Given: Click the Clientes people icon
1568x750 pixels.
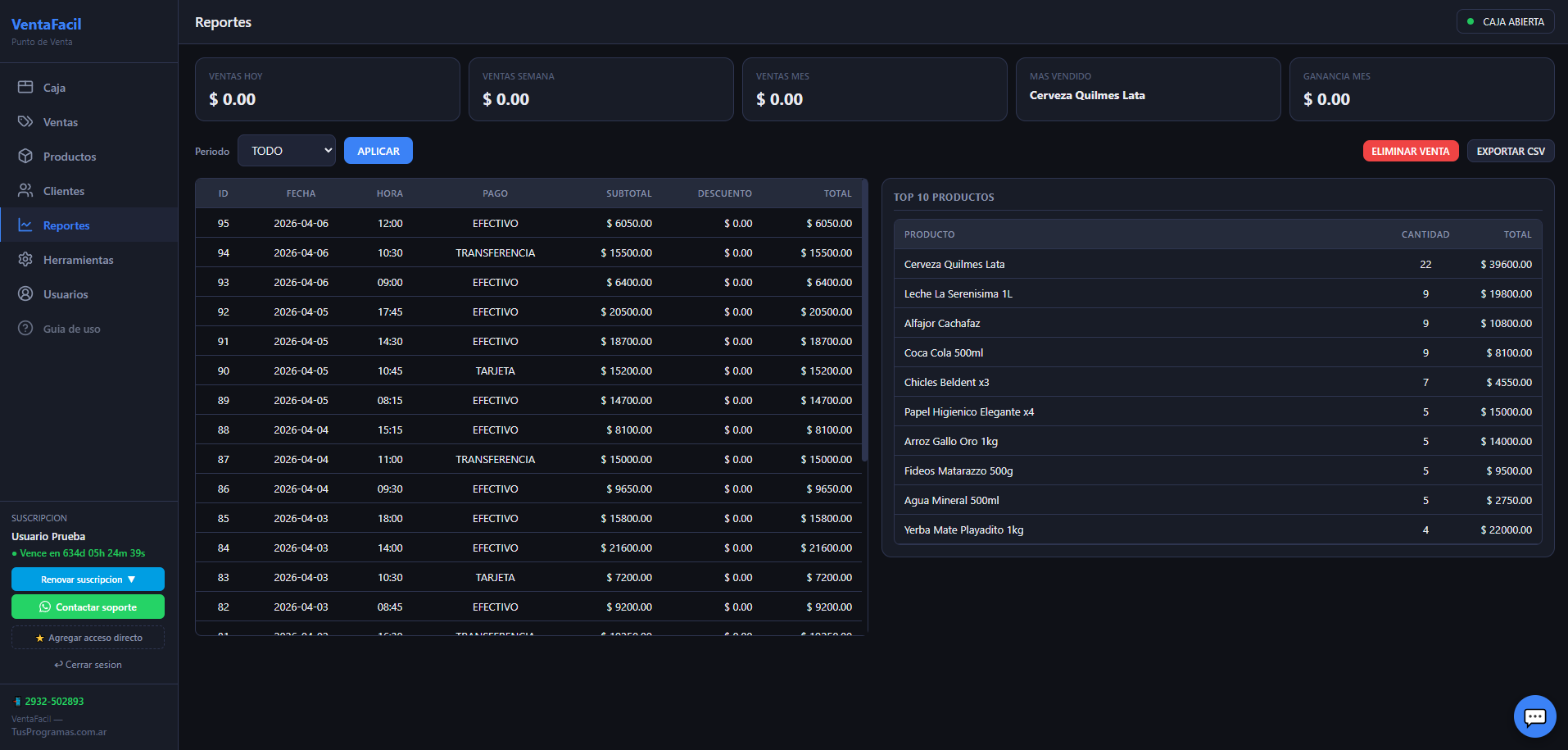Looking at the screenshot, I should (x=25, y=190).
